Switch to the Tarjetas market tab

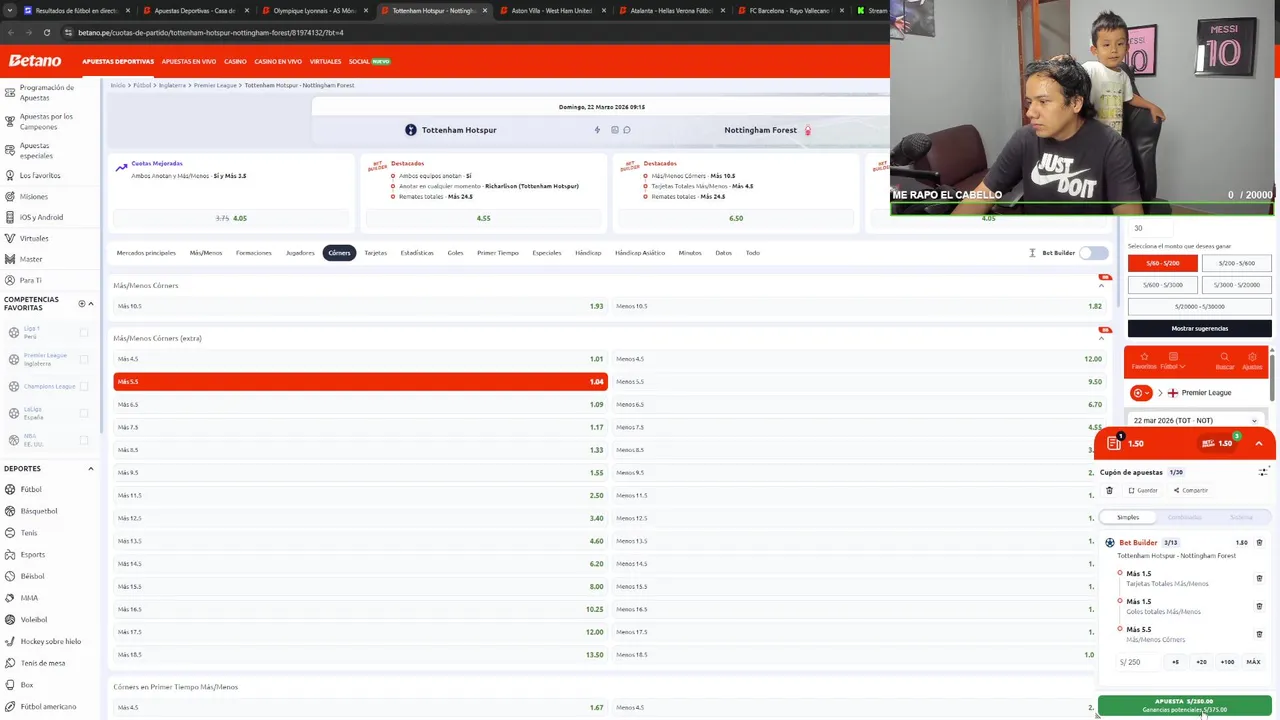(375, 253)
